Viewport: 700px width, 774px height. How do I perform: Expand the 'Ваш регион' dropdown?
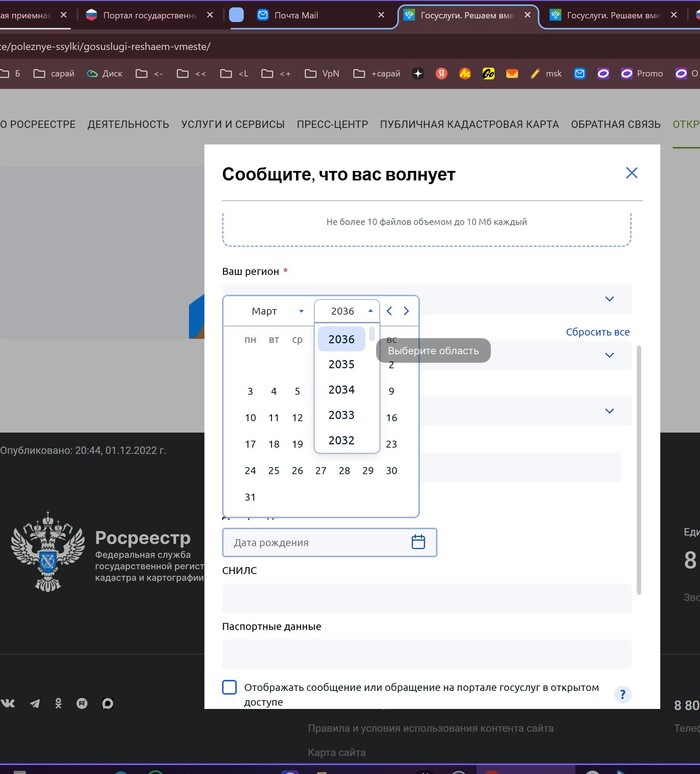coord(609,299)
